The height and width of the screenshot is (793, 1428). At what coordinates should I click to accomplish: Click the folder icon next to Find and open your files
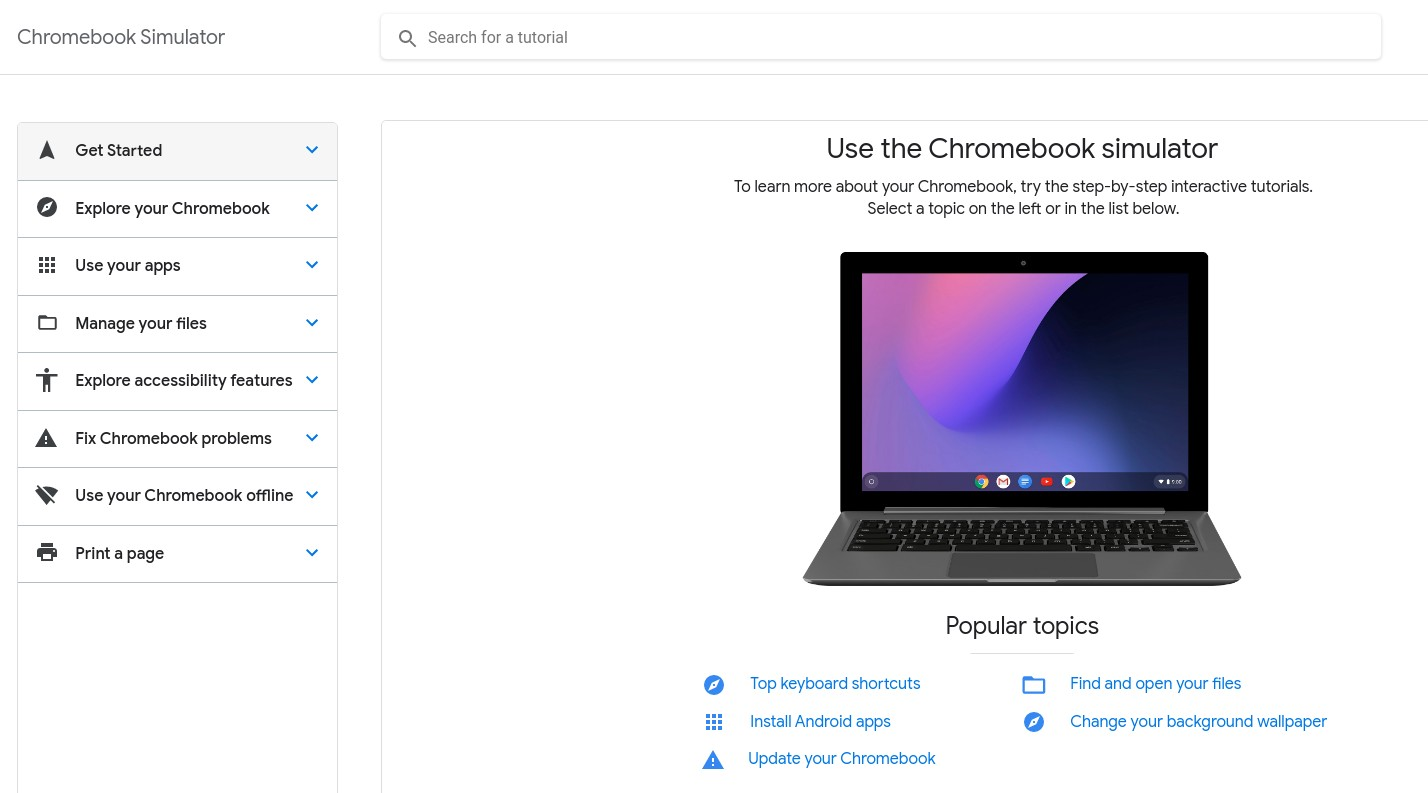[1034, 684]
